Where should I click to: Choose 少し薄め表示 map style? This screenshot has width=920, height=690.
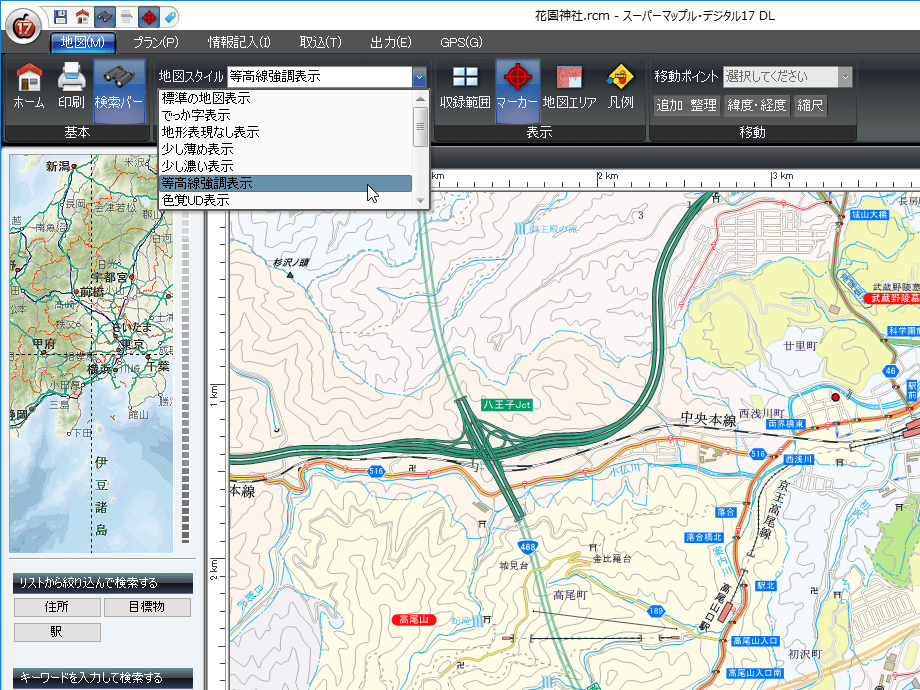click(x=286, y=150)
